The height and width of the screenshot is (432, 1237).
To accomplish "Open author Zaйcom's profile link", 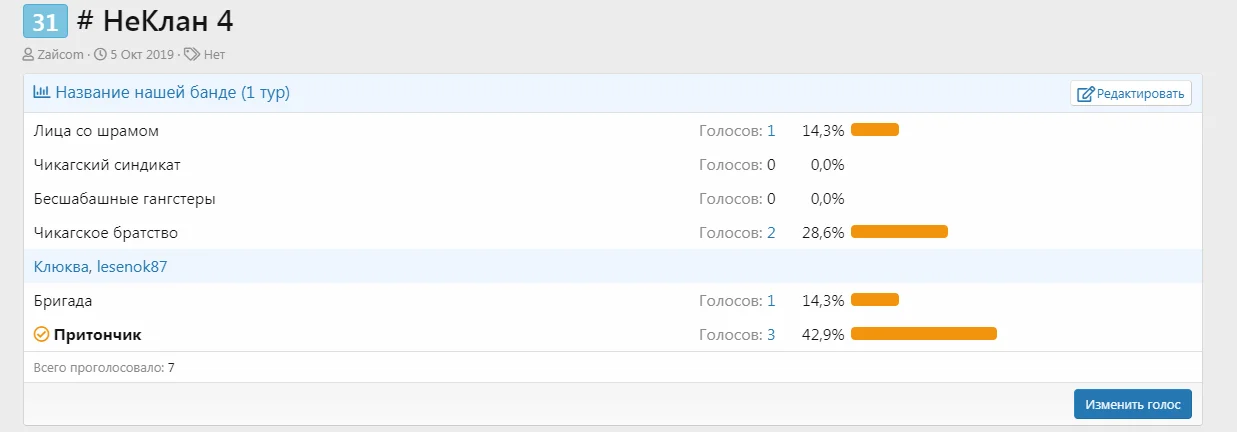I will pyautogui.click(x=60, y=55).
